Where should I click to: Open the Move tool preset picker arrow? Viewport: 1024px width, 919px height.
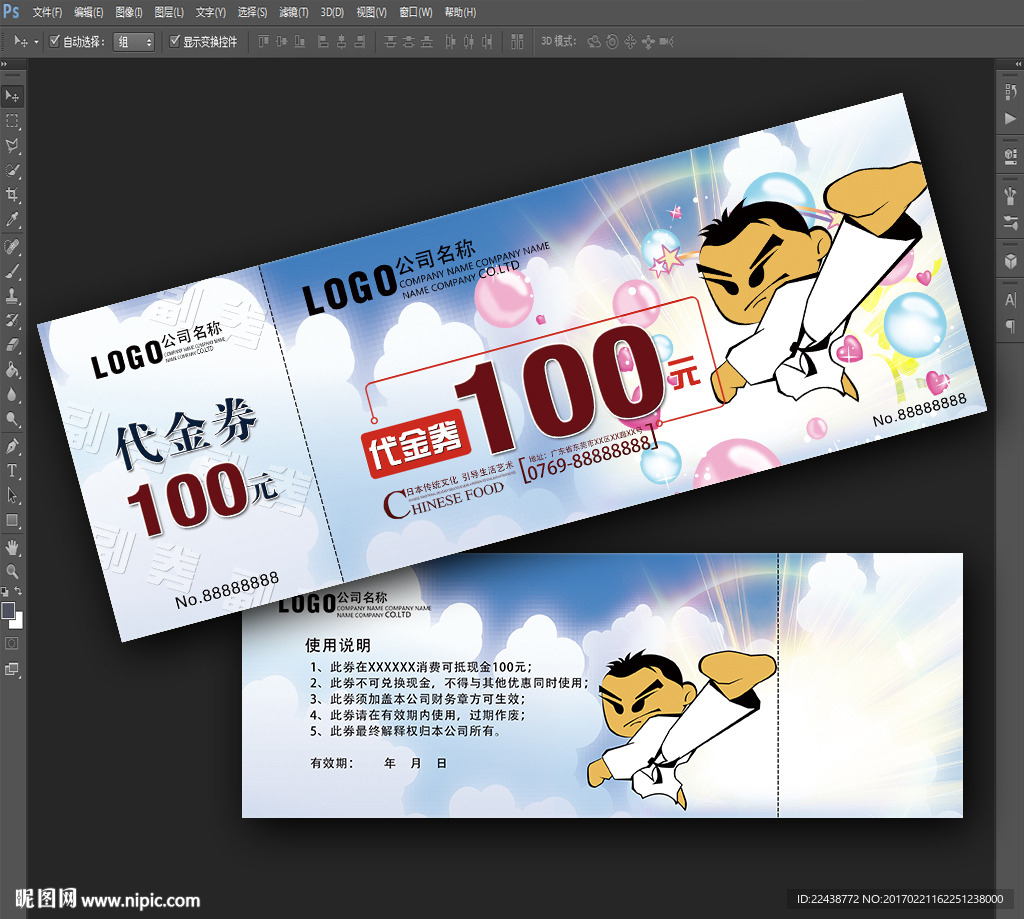pos(36,42)
